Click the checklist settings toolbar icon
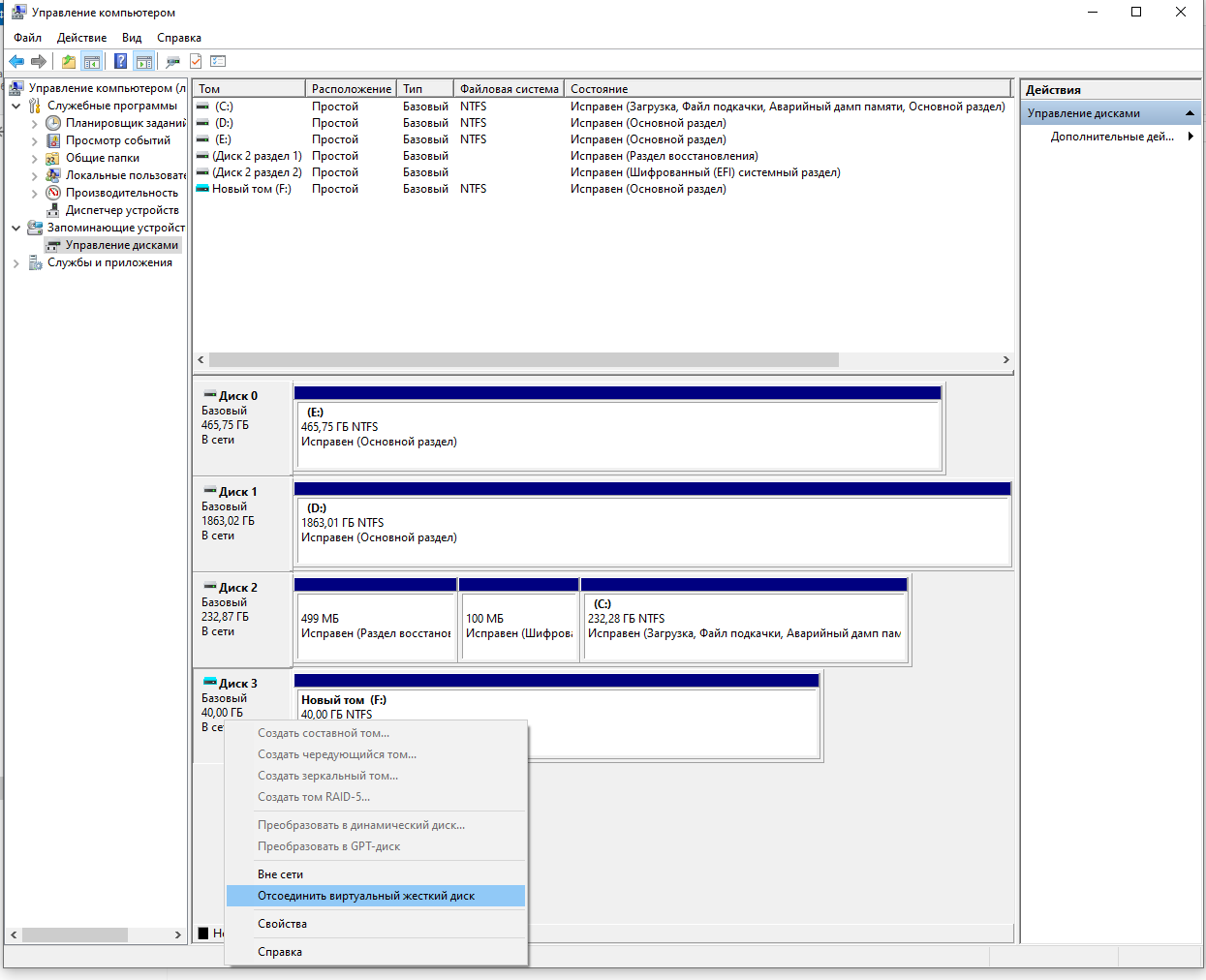The image size is (1206, 980). point(218,61)
